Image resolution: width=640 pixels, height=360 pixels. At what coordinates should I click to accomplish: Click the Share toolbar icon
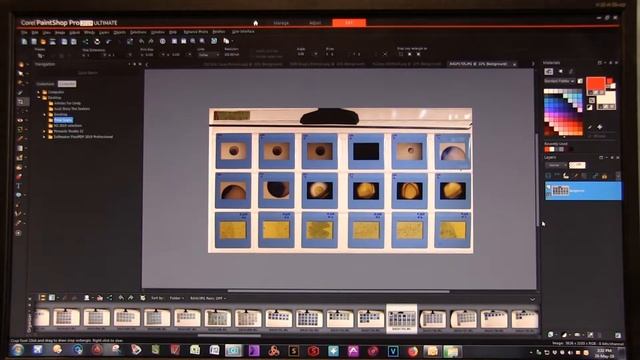[x=85, y=42]
